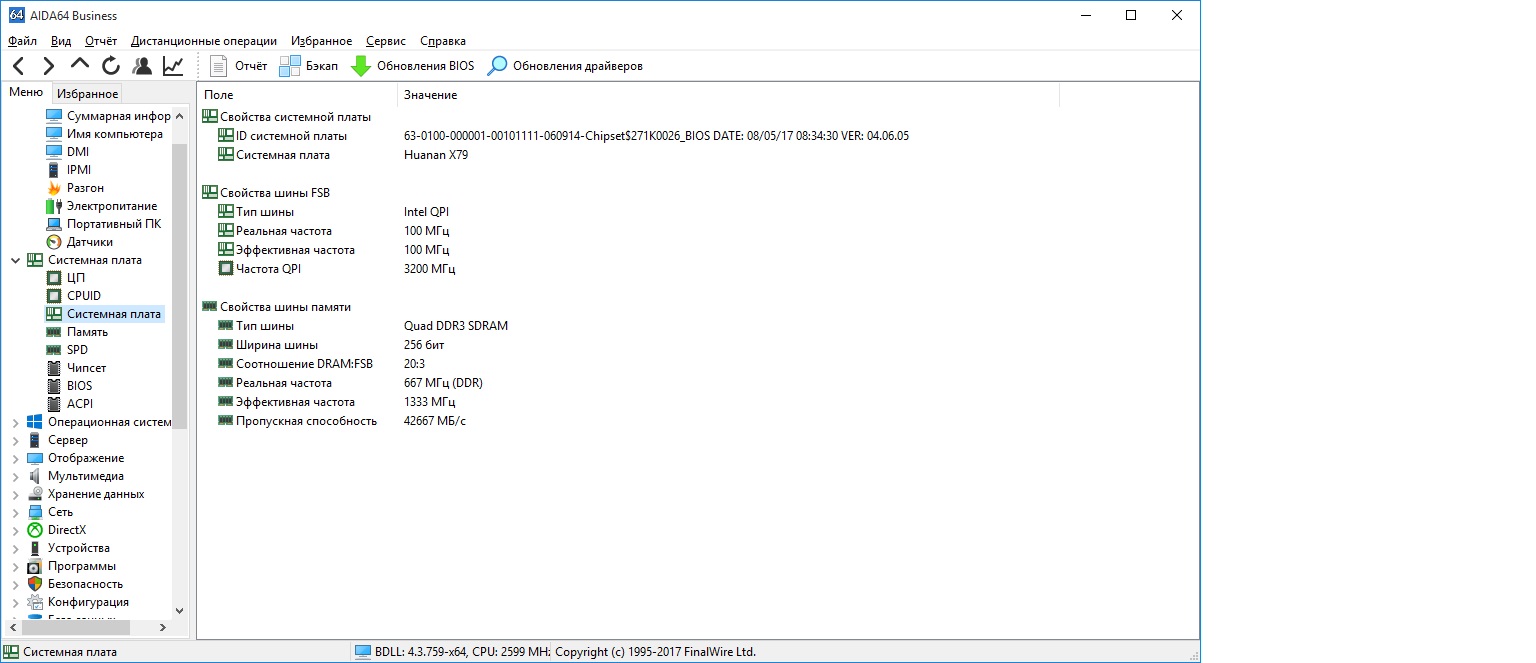Select Чипсет in the tree
The image size is (1536, 663).
point(77,368)
